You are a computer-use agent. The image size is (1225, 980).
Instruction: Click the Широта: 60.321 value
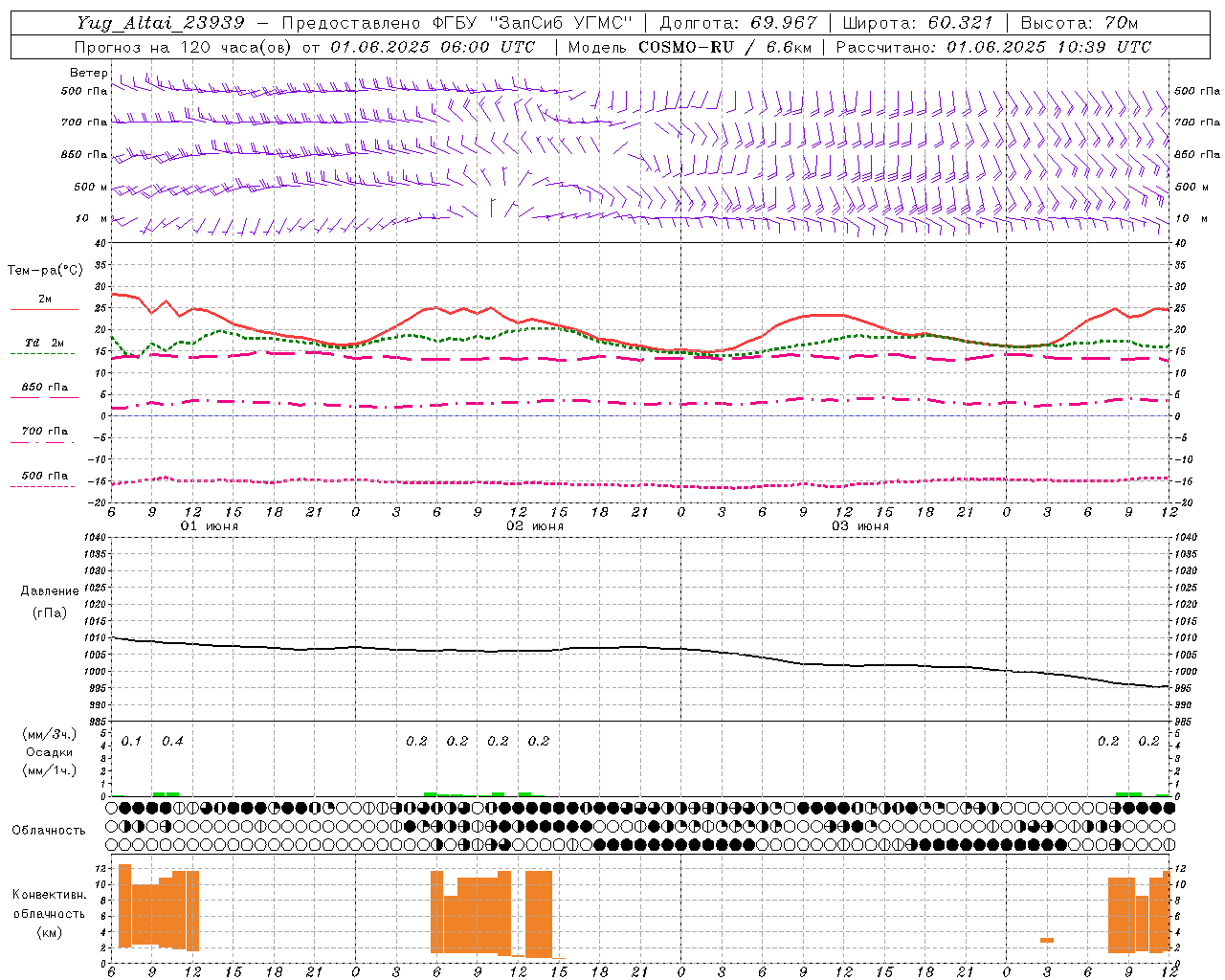point(918,23)
